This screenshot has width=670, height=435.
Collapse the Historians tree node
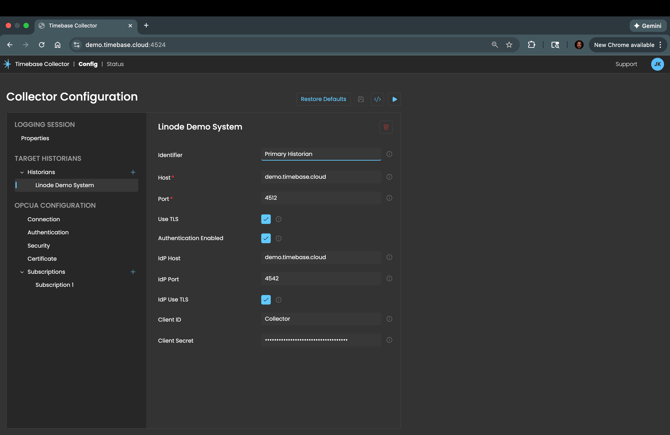22,172
